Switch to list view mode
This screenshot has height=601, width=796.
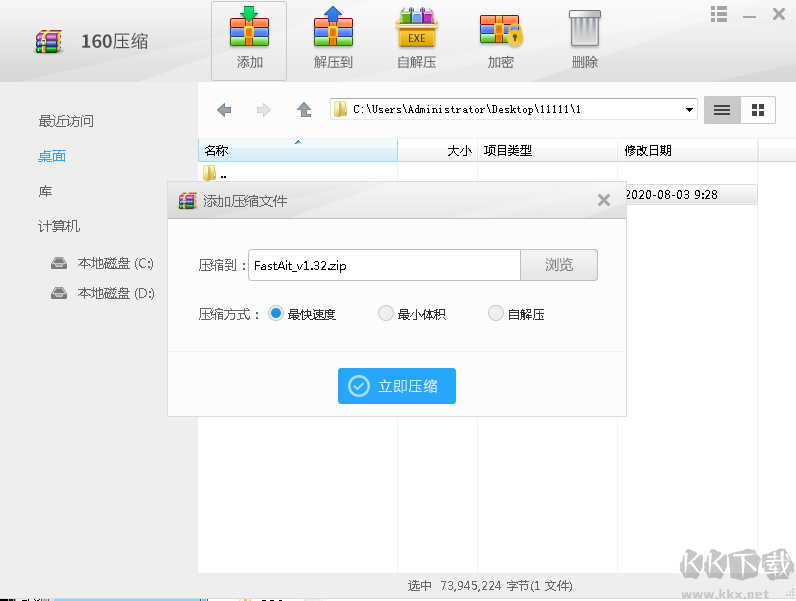(722, 110)
